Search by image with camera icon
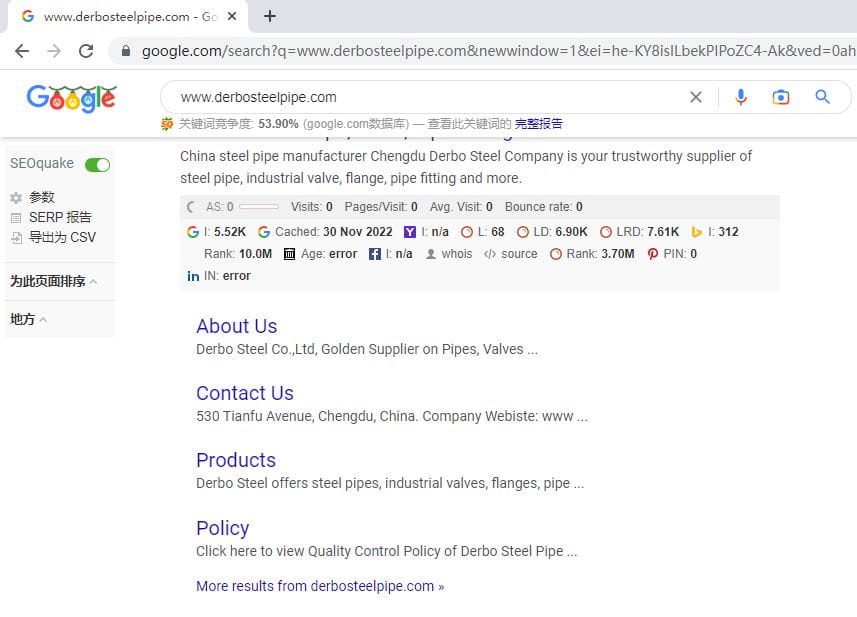 tap(780, 97)
